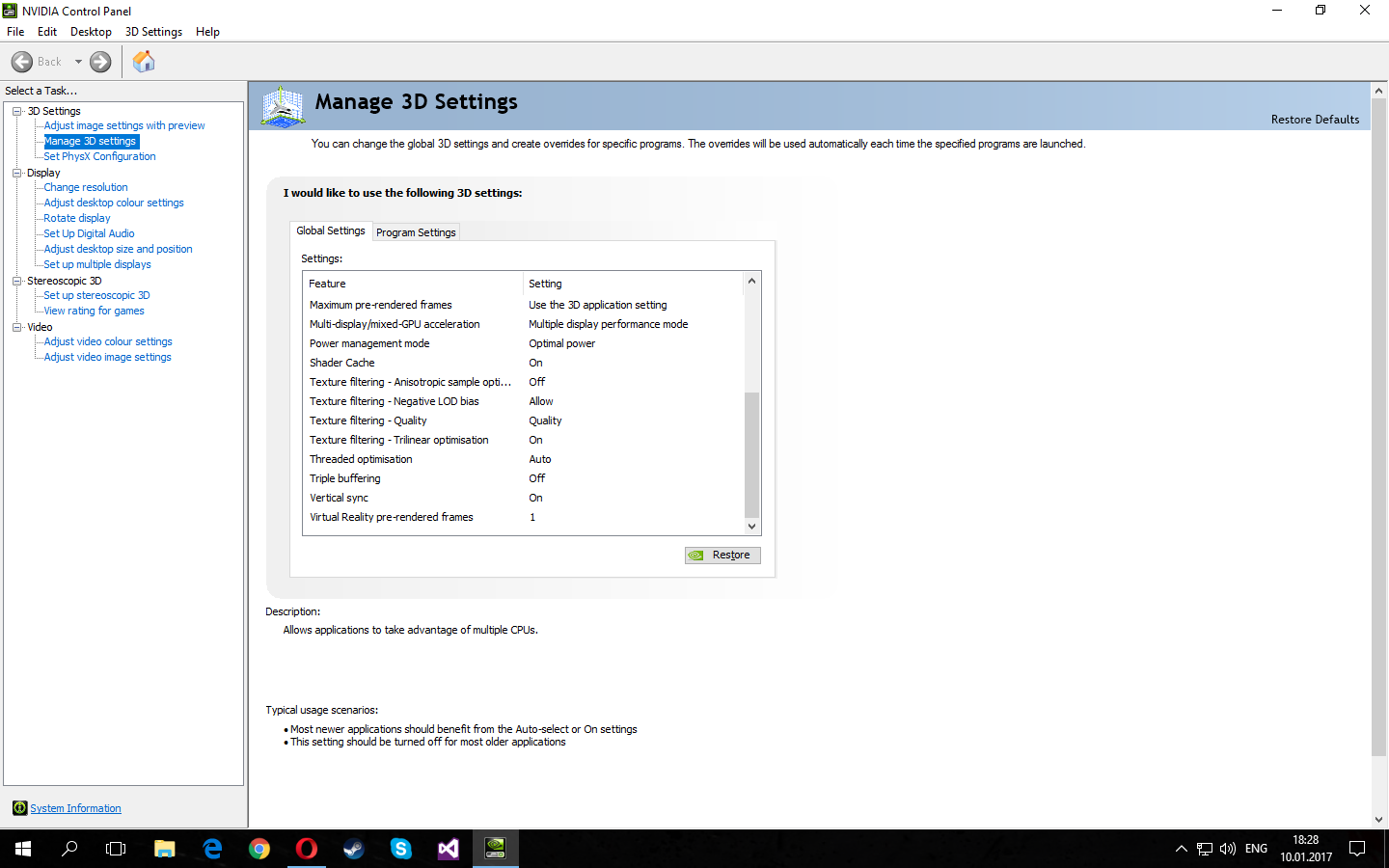
Task: Select Adjust image settings with preview
Action: click(x=124, y=125)
